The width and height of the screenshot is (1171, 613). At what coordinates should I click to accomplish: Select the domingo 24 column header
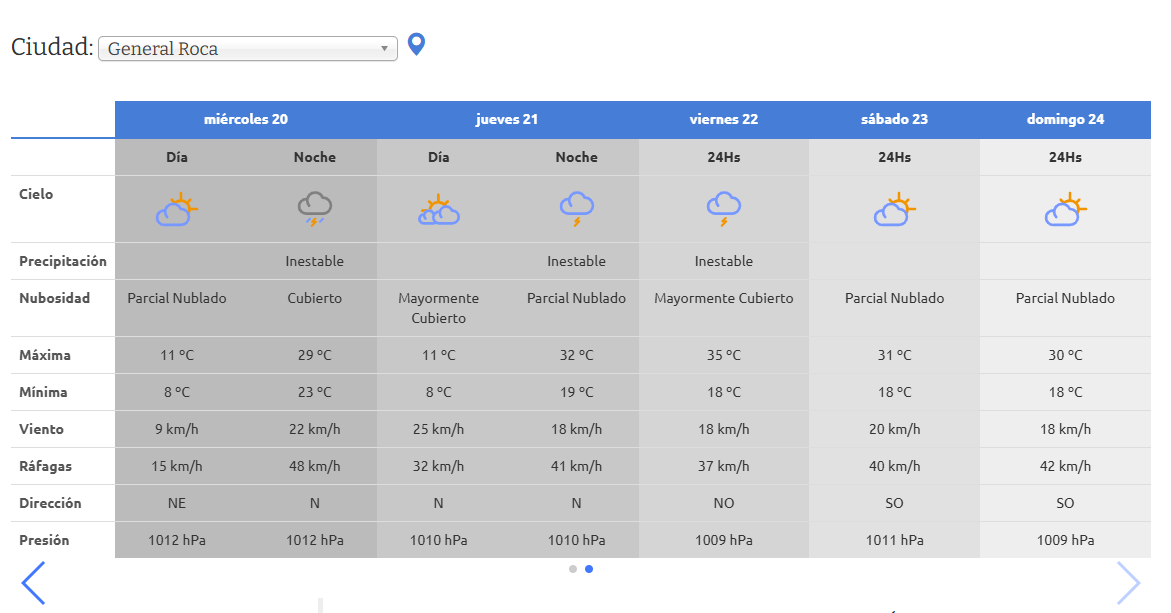pos(1065,119)
